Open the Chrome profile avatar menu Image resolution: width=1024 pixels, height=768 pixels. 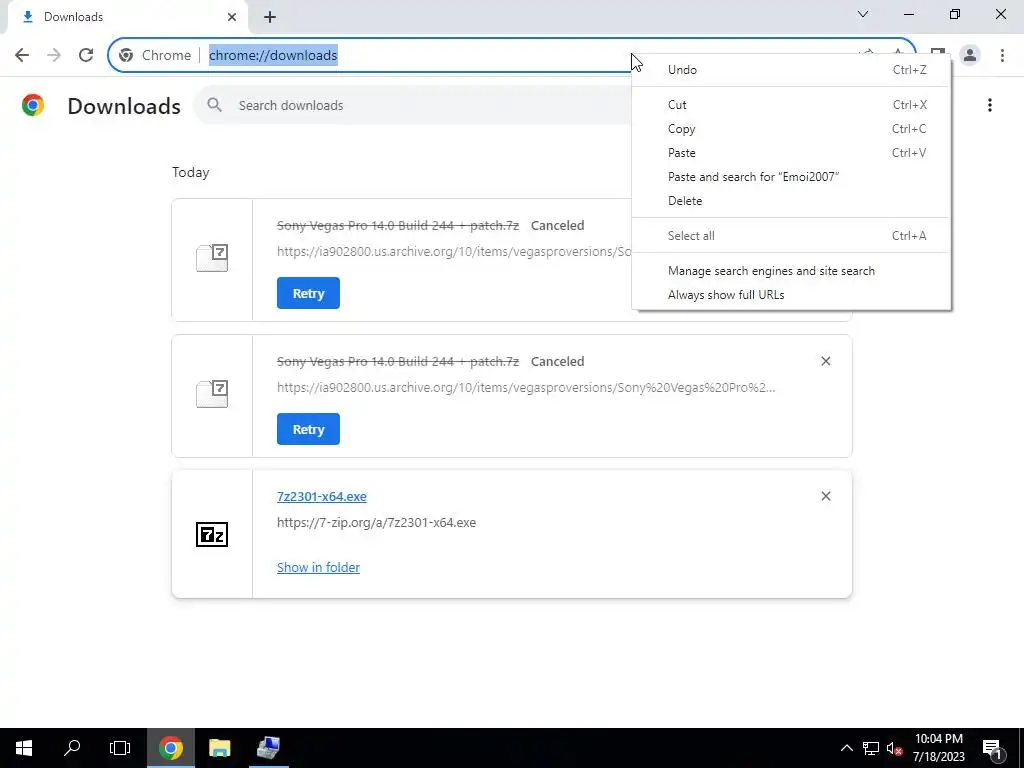pos(970,55)
